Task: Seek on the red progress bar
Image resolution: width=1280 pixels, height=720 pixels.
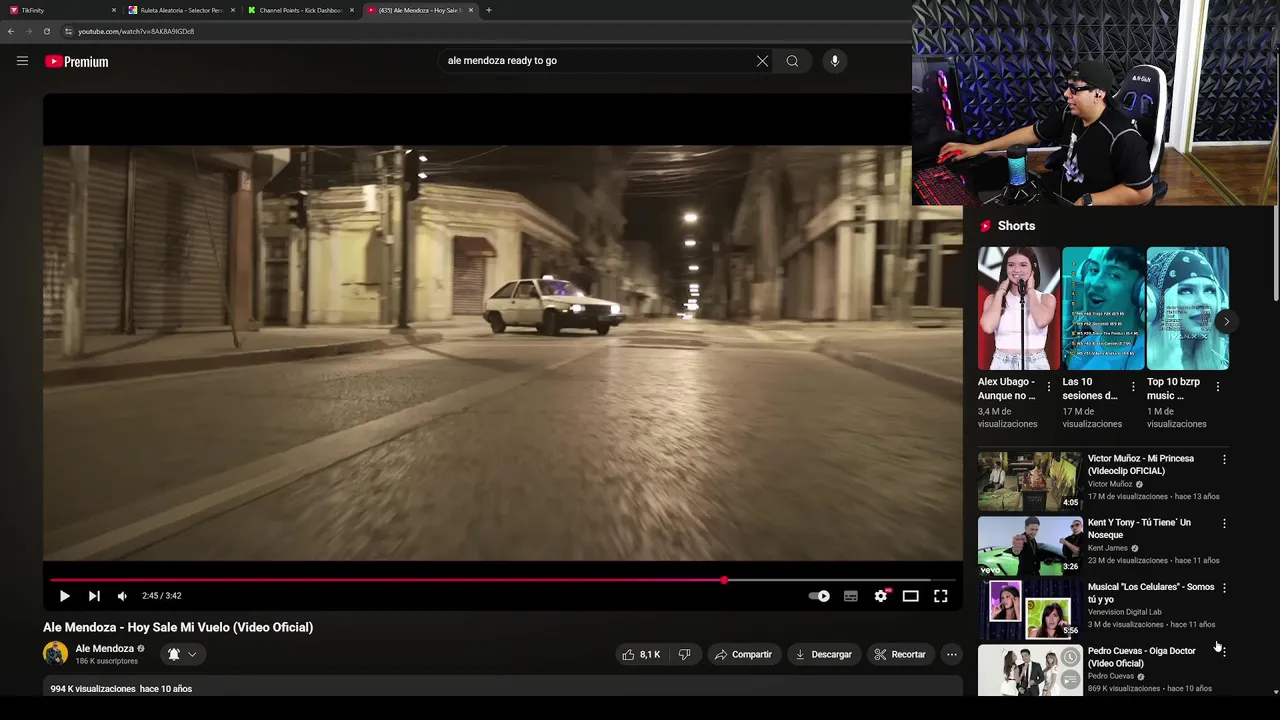Action: [x=502, y=580]
